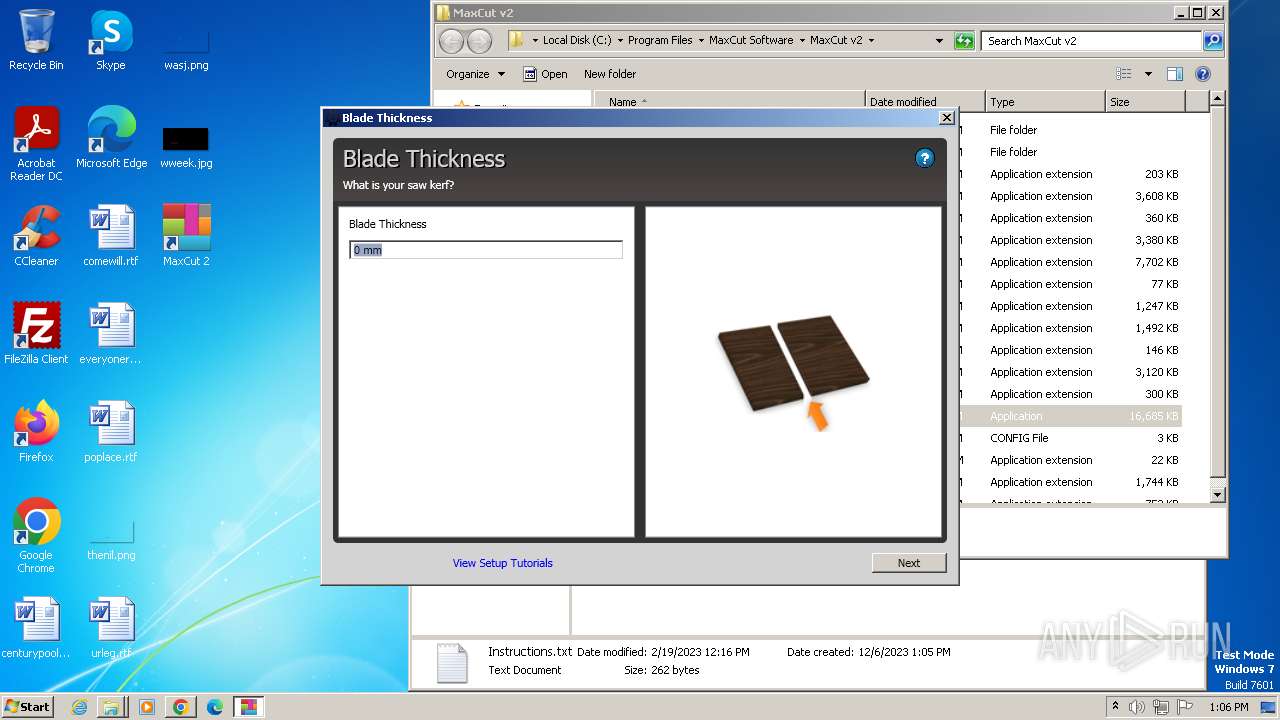
Task: Expand dropdown after MaxCut v2 breadcrumb
Action: click(x=871, y=41)
